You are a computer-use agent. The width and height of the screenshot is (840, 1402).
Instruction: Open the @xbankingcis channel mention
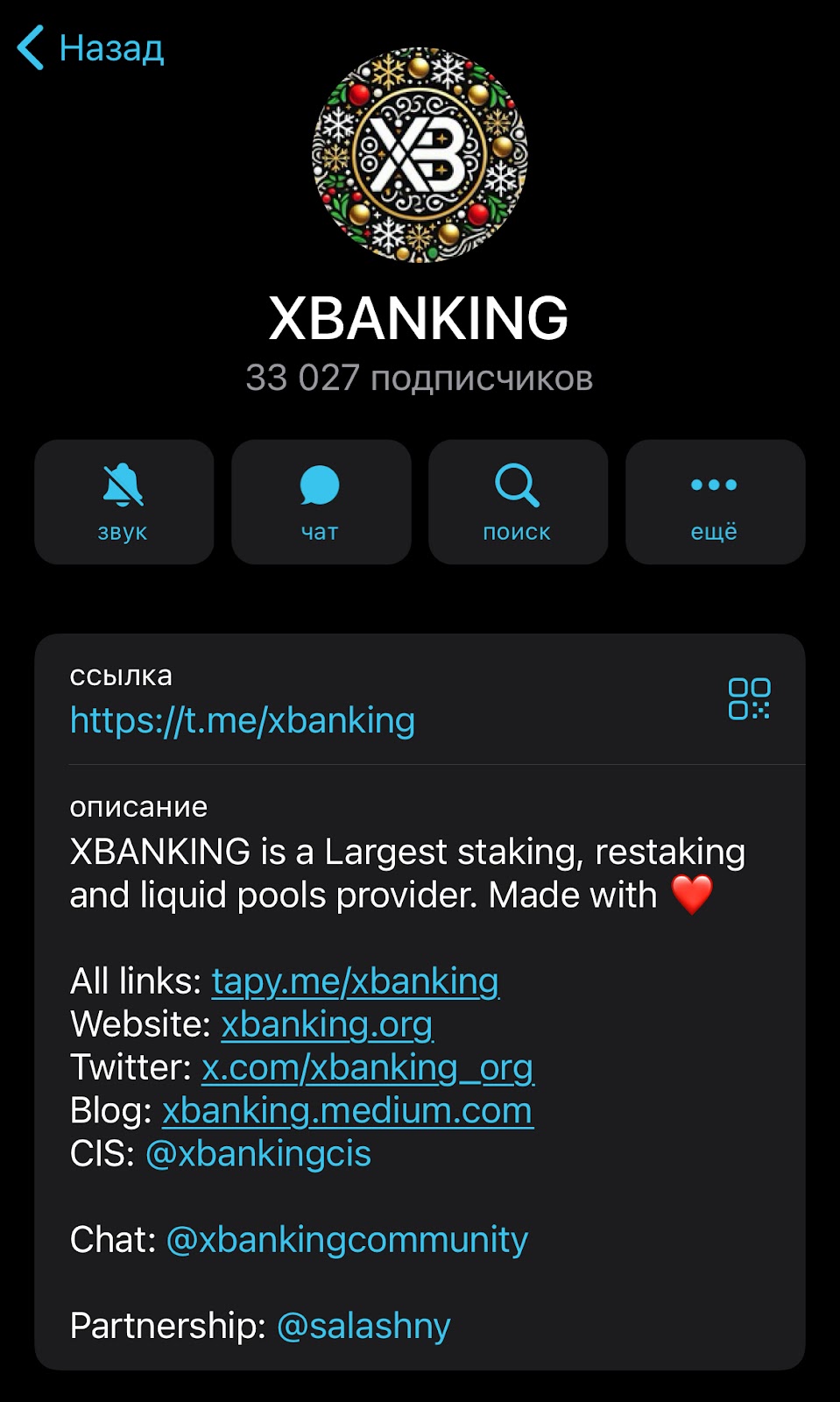coord(258,1153)
